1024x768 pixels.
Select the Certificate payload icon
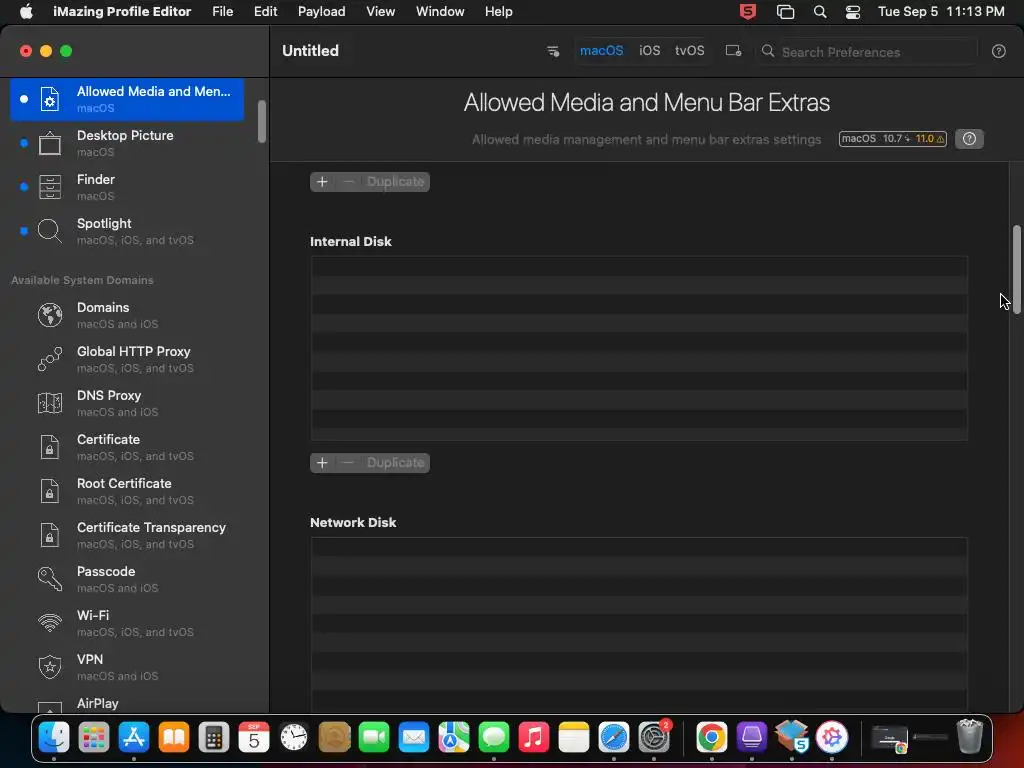(50, 447)
